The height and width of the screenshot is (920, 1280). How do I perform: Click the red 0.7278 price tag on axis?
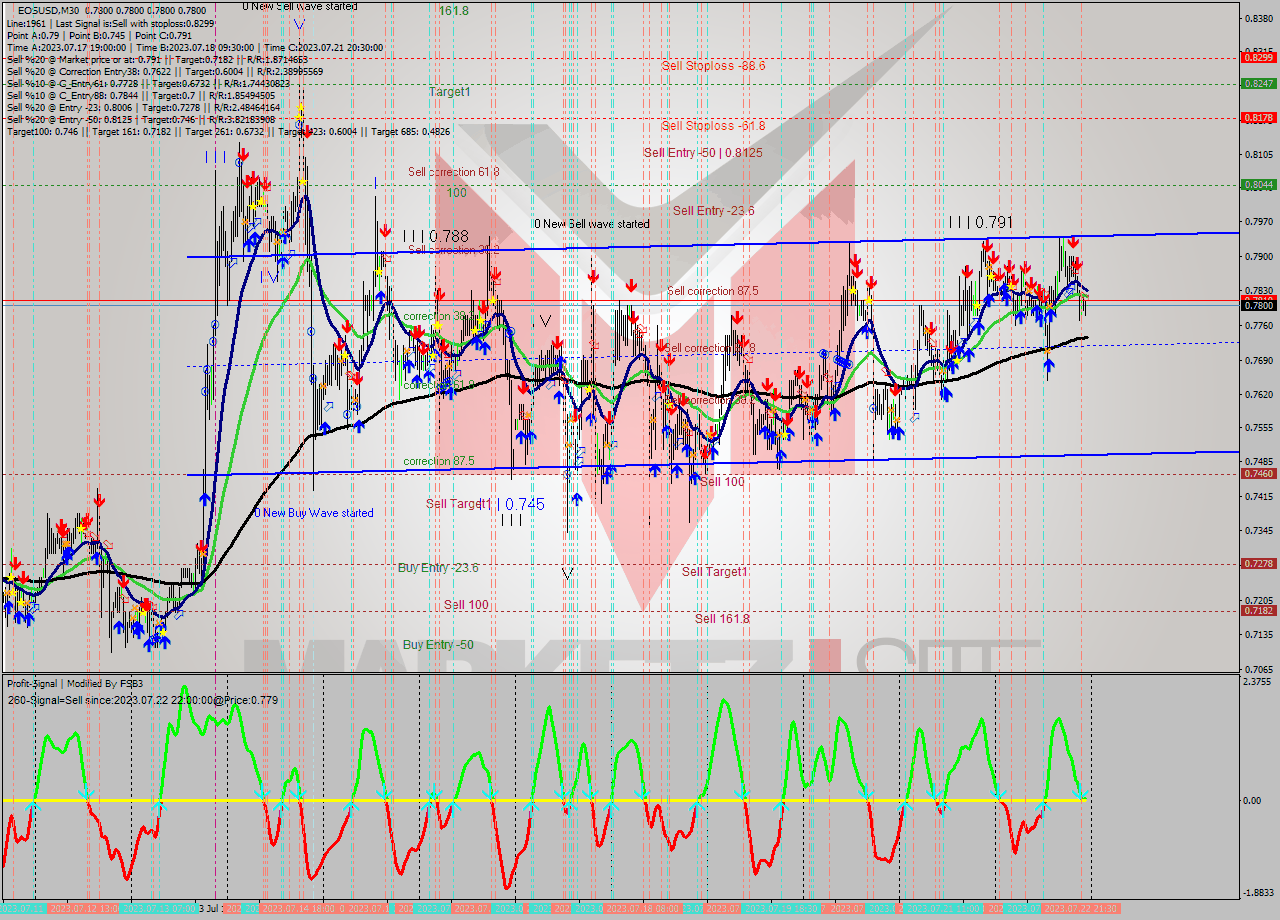(x=1257, y=563)
